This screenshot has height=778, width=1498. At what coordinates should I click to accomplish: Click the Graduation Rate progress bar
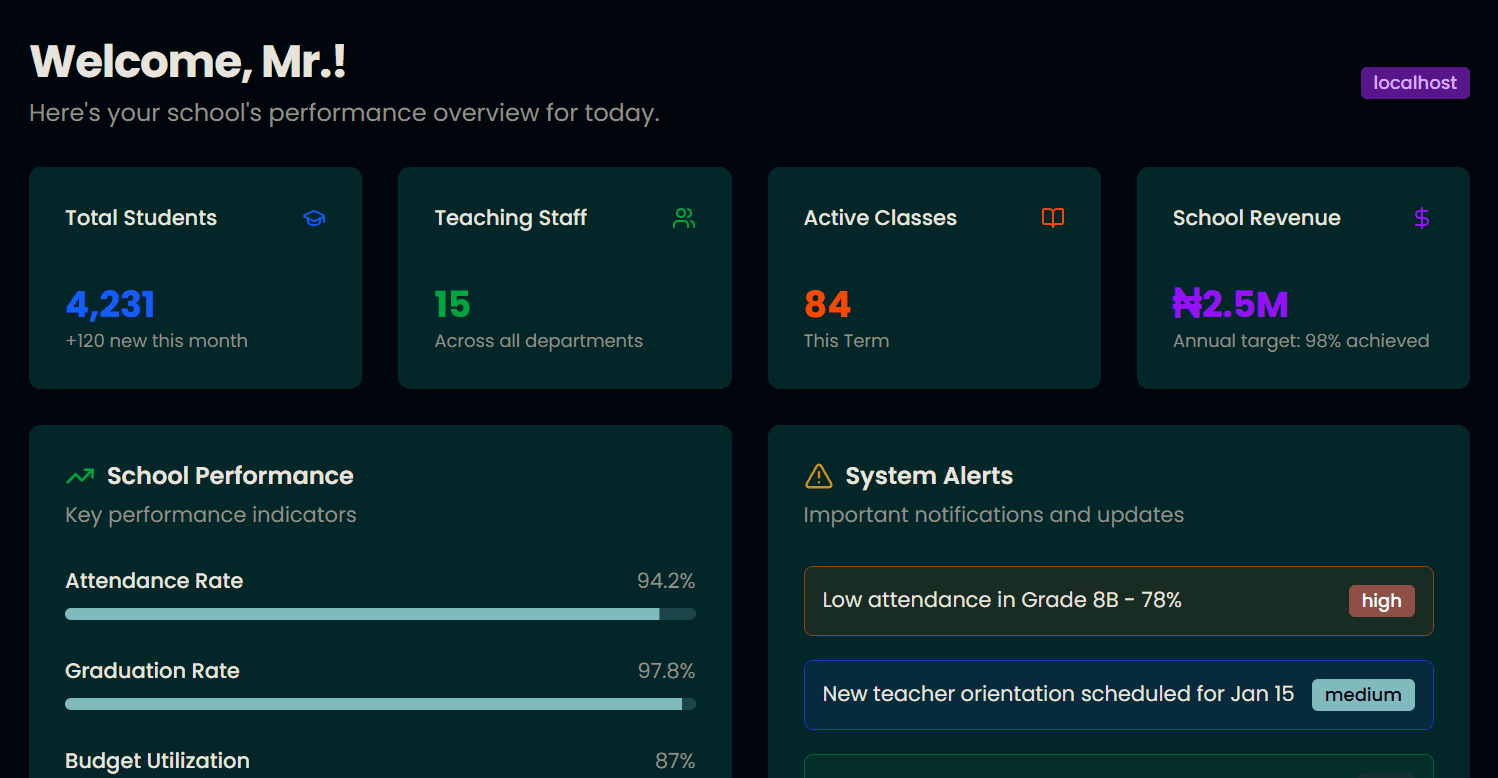(380, 704)
